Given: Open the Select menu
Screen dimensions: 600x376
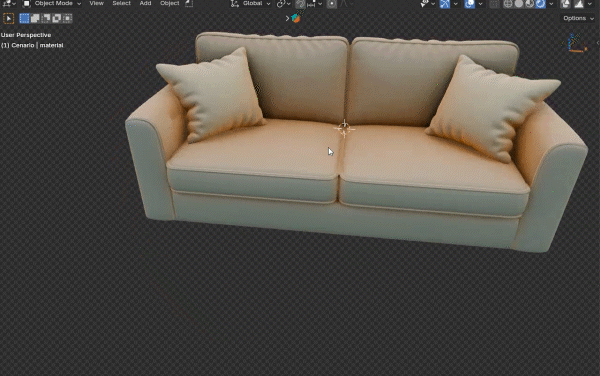Looking at the screenshot, I should pyautogui.click(x=121, y=3).
